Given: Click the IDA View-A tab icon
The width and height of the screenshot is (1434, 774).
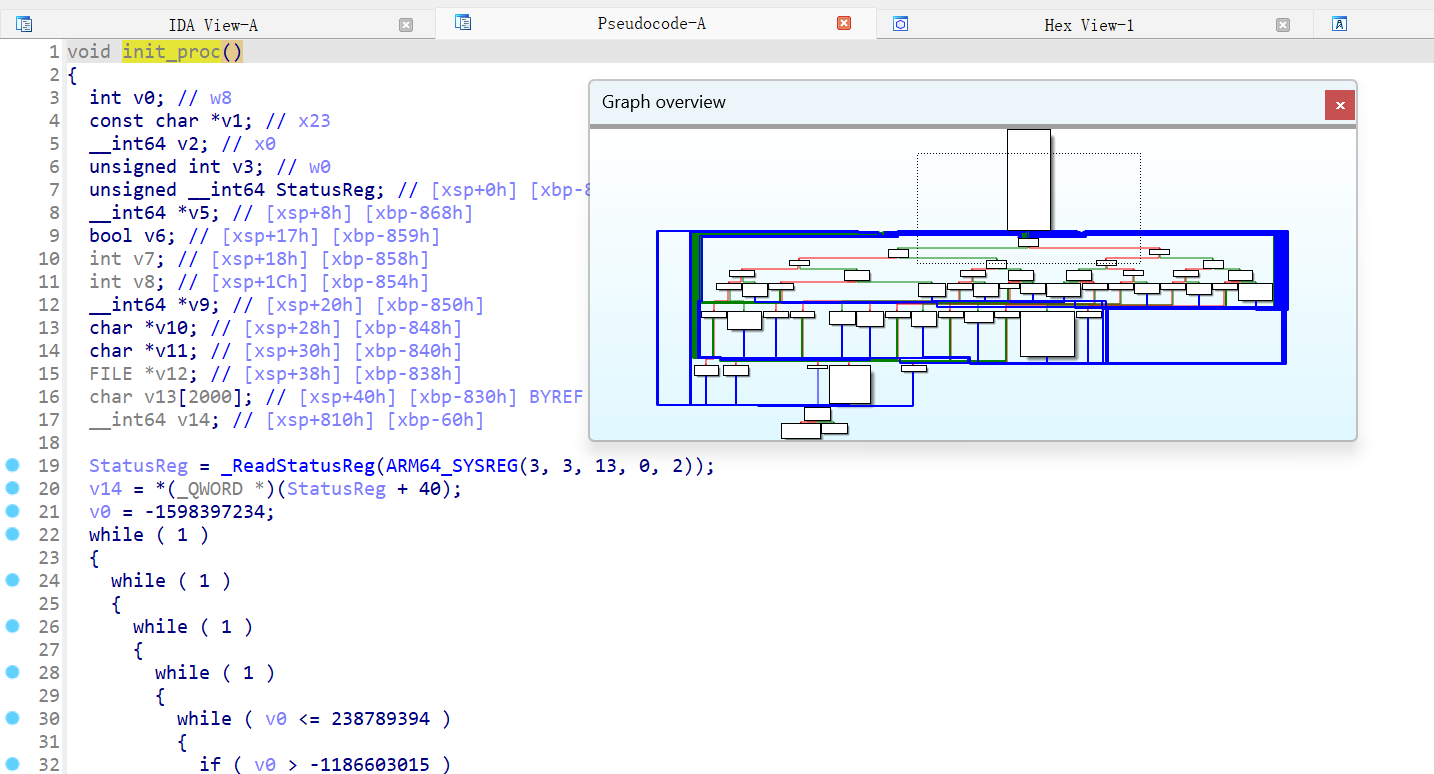Looking at the screenshot, I should (24, 24).
